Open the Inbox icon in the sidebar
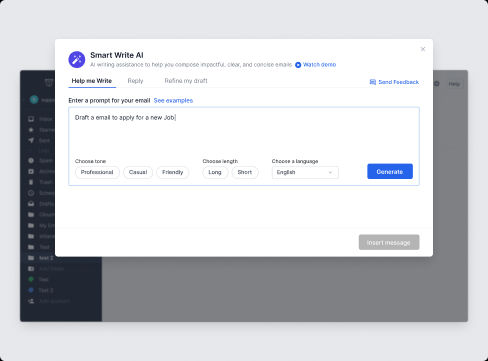The height and width of the screenshot is (361, 488). coord(31,119)
